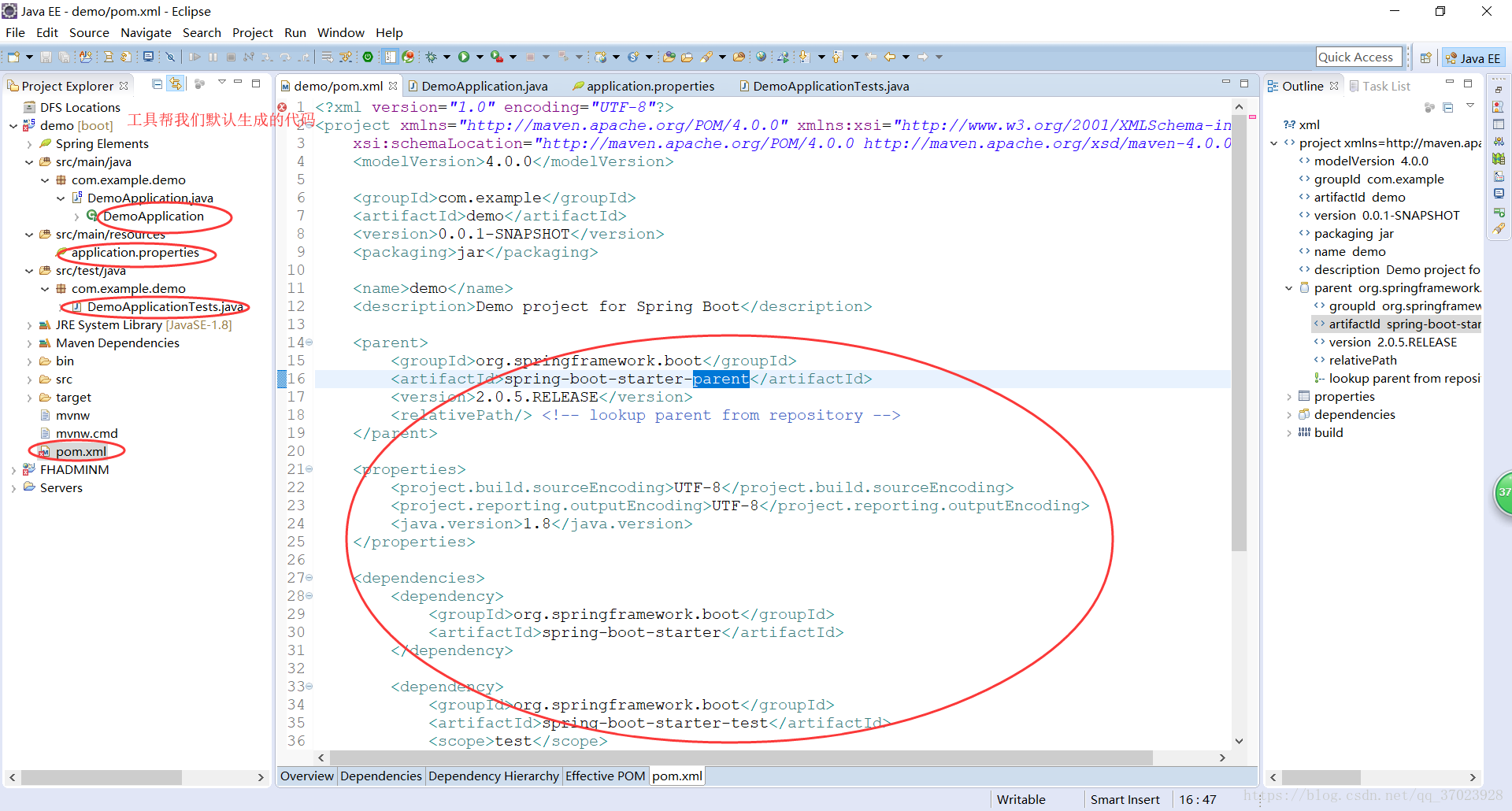Click the Writable status bar entry
This screenshot has width=1512, height=811.
(x=1021, y=799)
